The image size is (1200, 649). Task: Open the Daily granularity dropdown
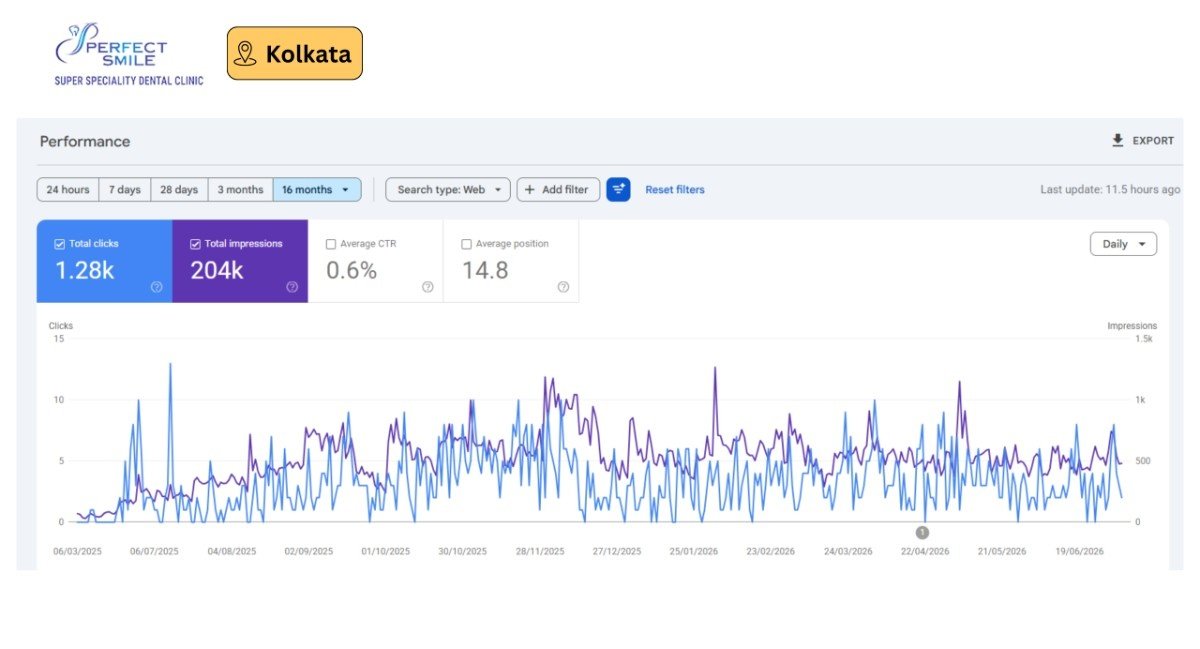pos(1123,244)
